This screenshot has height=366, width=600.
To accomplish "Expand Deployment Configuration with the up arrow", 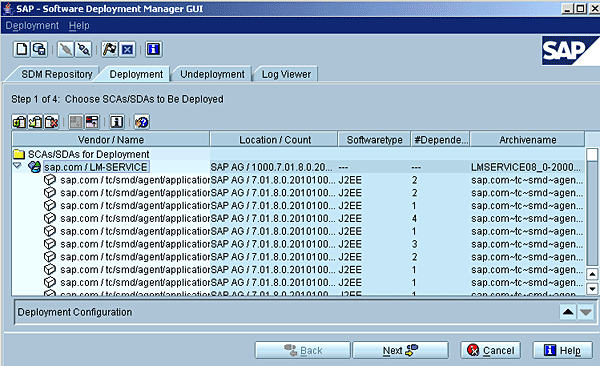I will coord(568,312).
